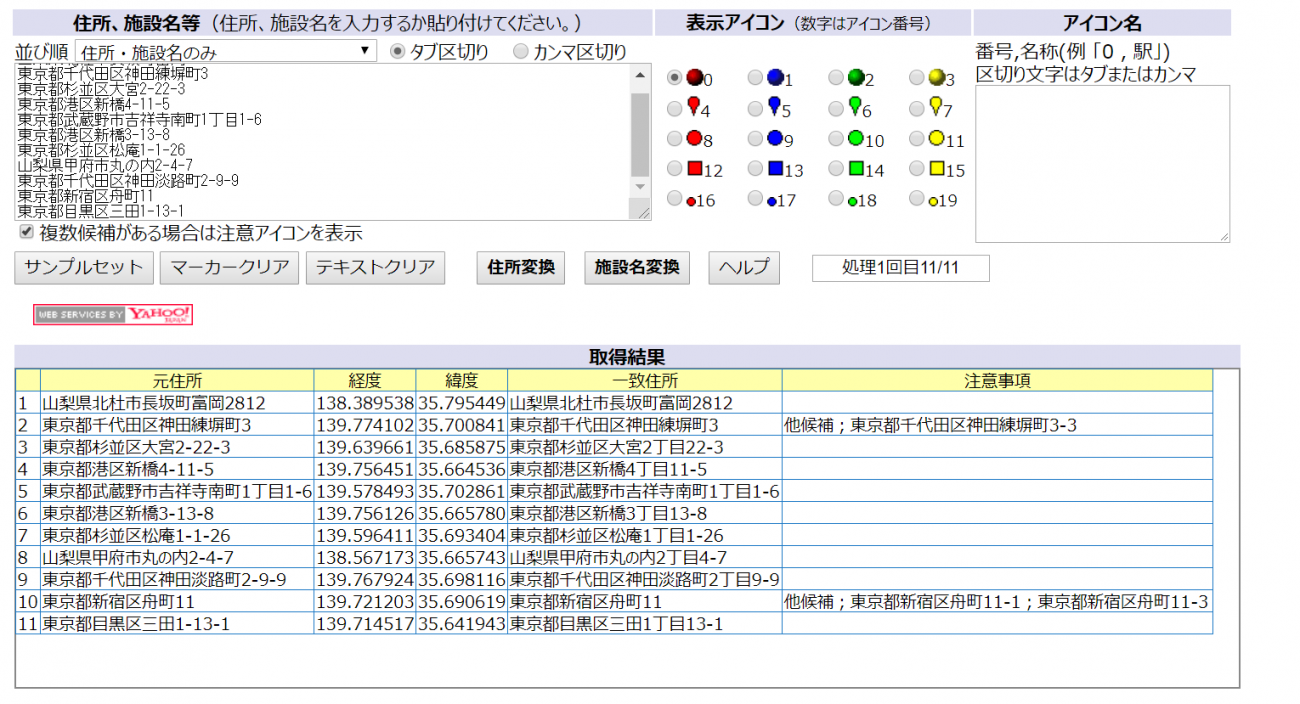Click the 処理1回目11/11 status field
This screenshot has height=704, width=1300.
coord(901,268)
